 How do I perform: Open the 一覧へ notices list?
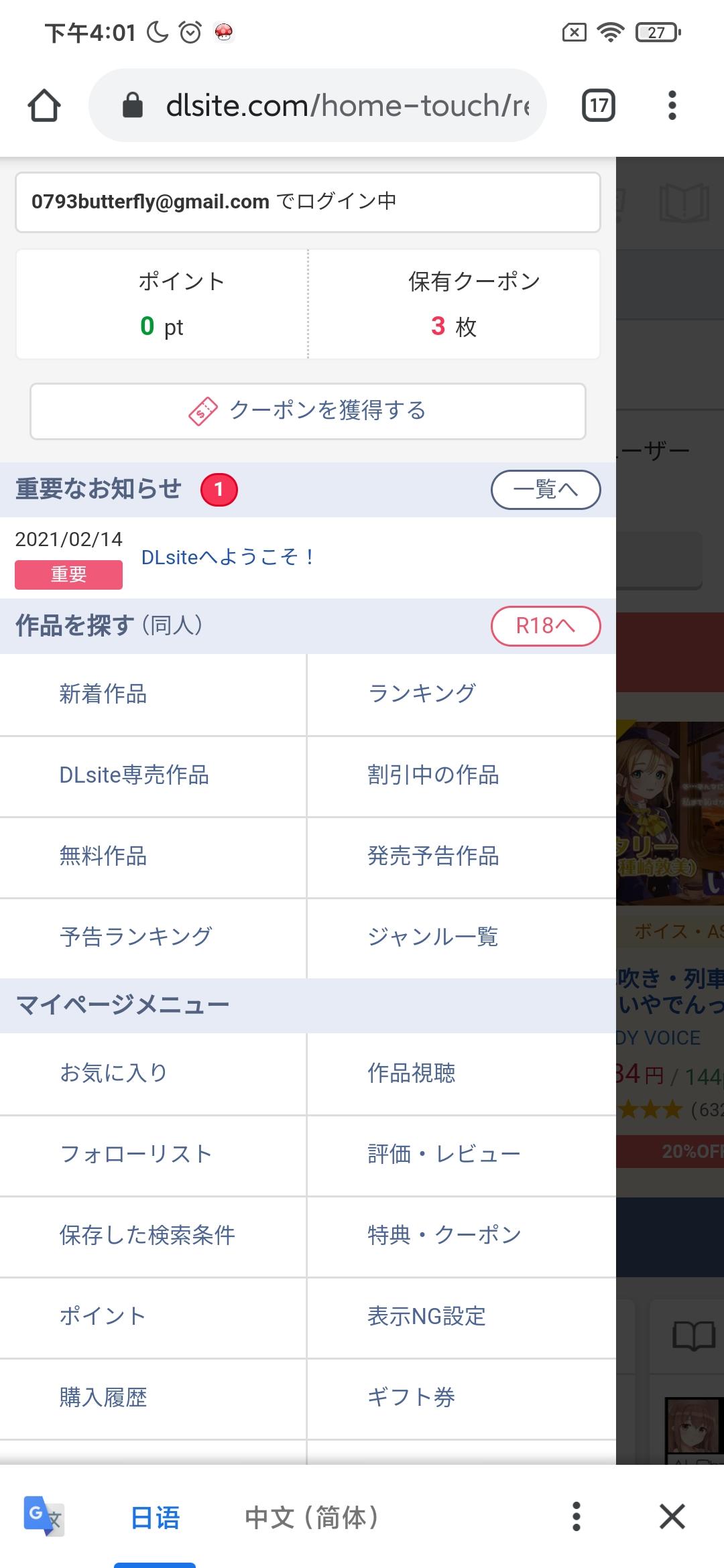pos(545,490)
